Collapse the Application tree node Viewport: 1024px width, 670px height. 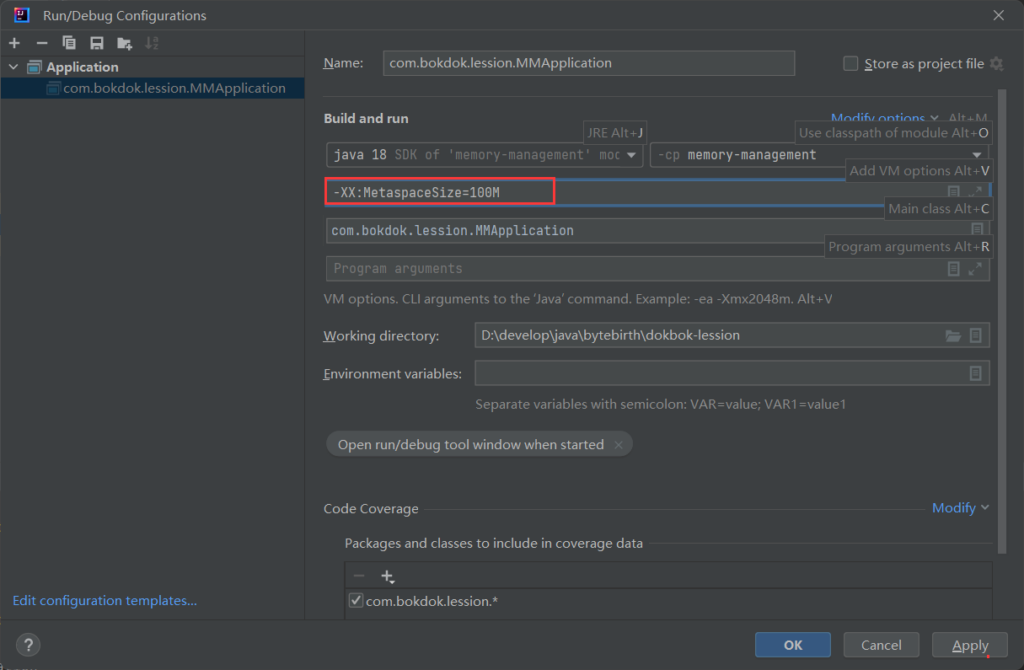pos(13,67)
